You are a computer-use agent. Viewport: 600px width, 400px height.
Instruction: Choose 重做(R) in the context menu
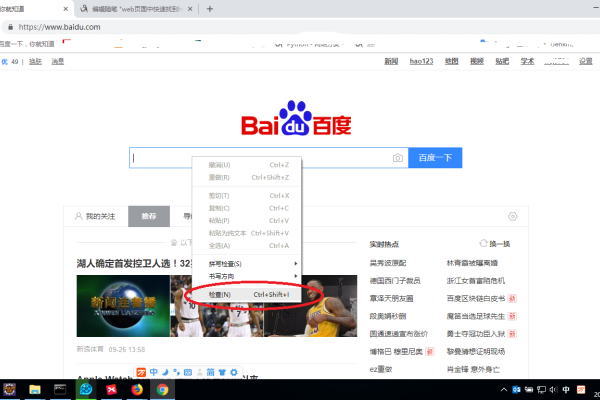click(x=246, y=177)
